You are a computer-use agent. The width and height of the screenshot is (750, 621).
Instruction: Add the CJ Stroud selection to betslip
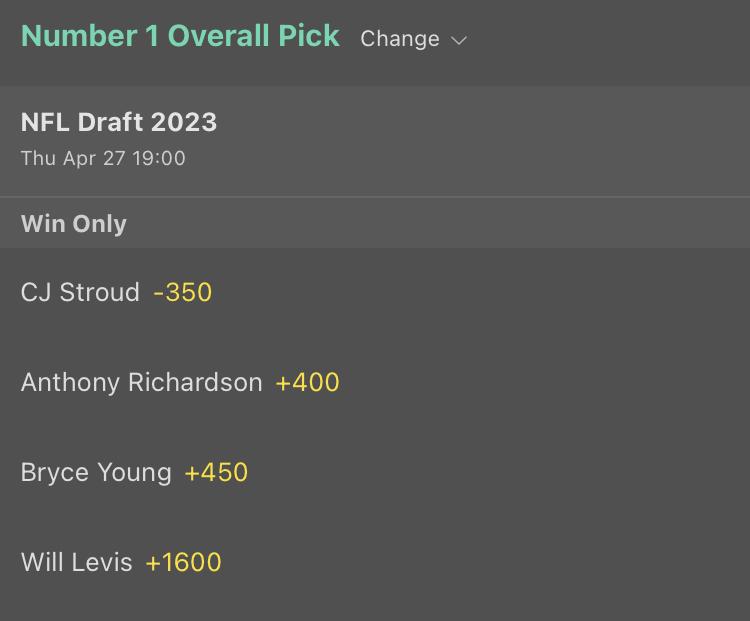point(375,292)
